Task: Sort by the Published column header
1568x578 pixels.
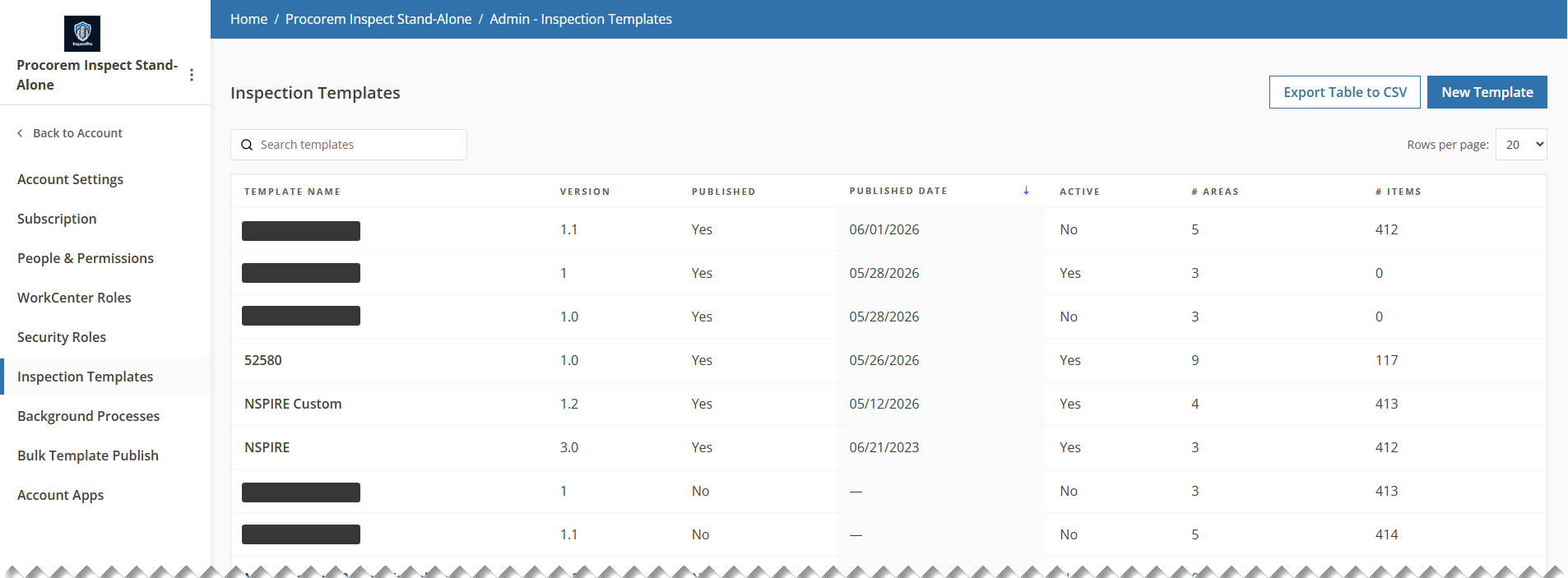Action: click(723, 192)
